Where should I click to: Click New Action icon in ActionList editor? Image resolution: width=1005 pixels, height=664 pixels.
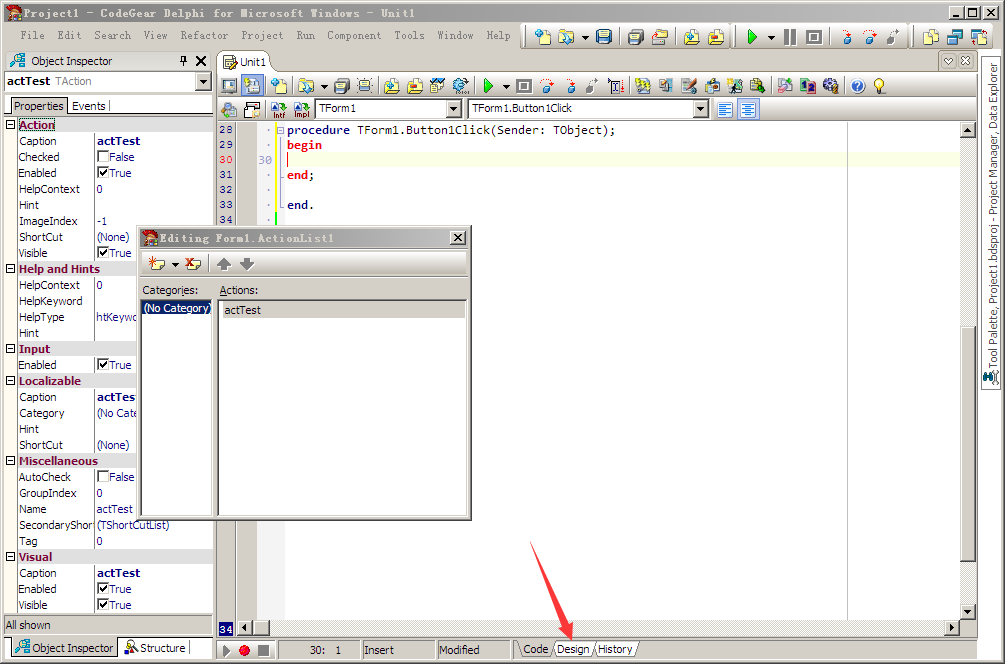[x=157, y=263]
